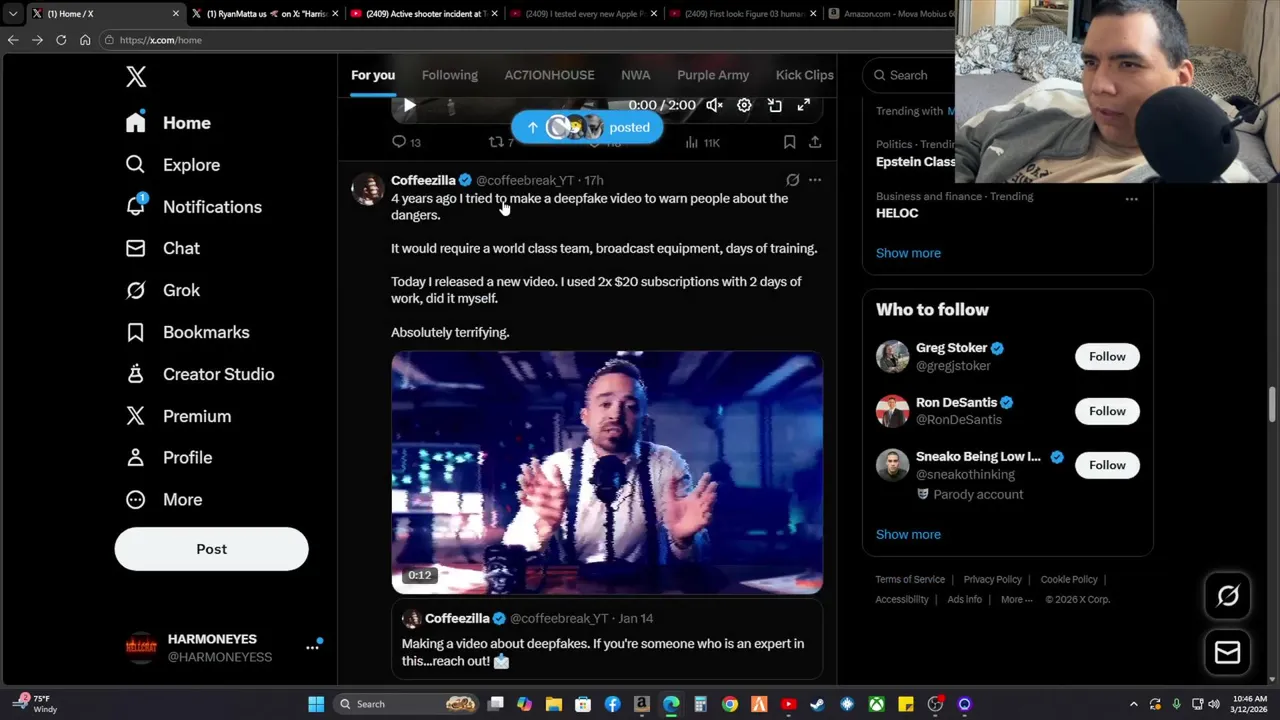Open the quoted Coffeezilla post from Jan 14
This screenshot has width=1280, height=720.
[x=607, y=640]
